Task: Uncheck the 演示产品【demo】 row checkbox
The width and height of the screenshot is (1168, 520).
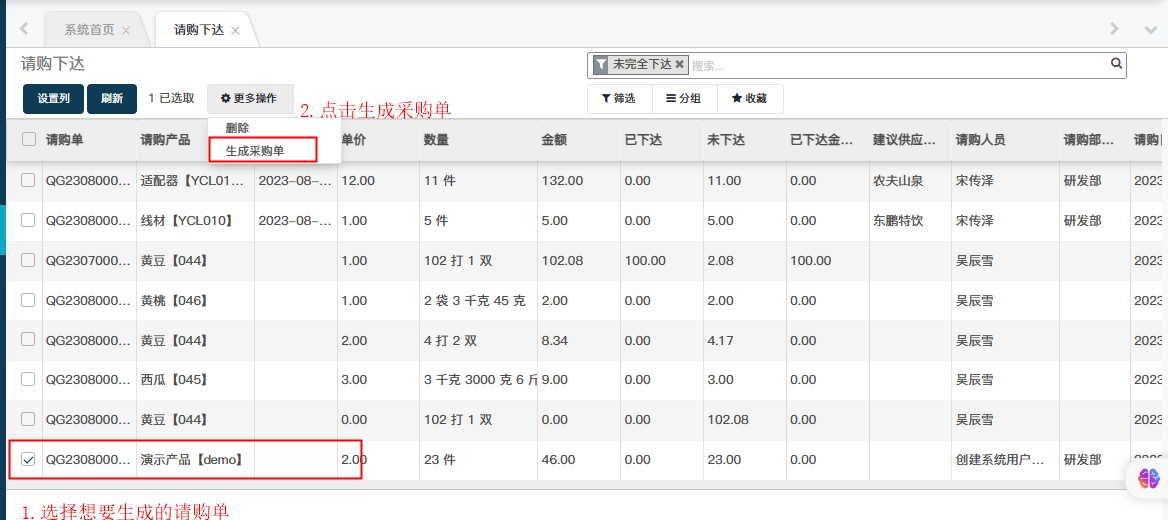Action: point(29,459)
